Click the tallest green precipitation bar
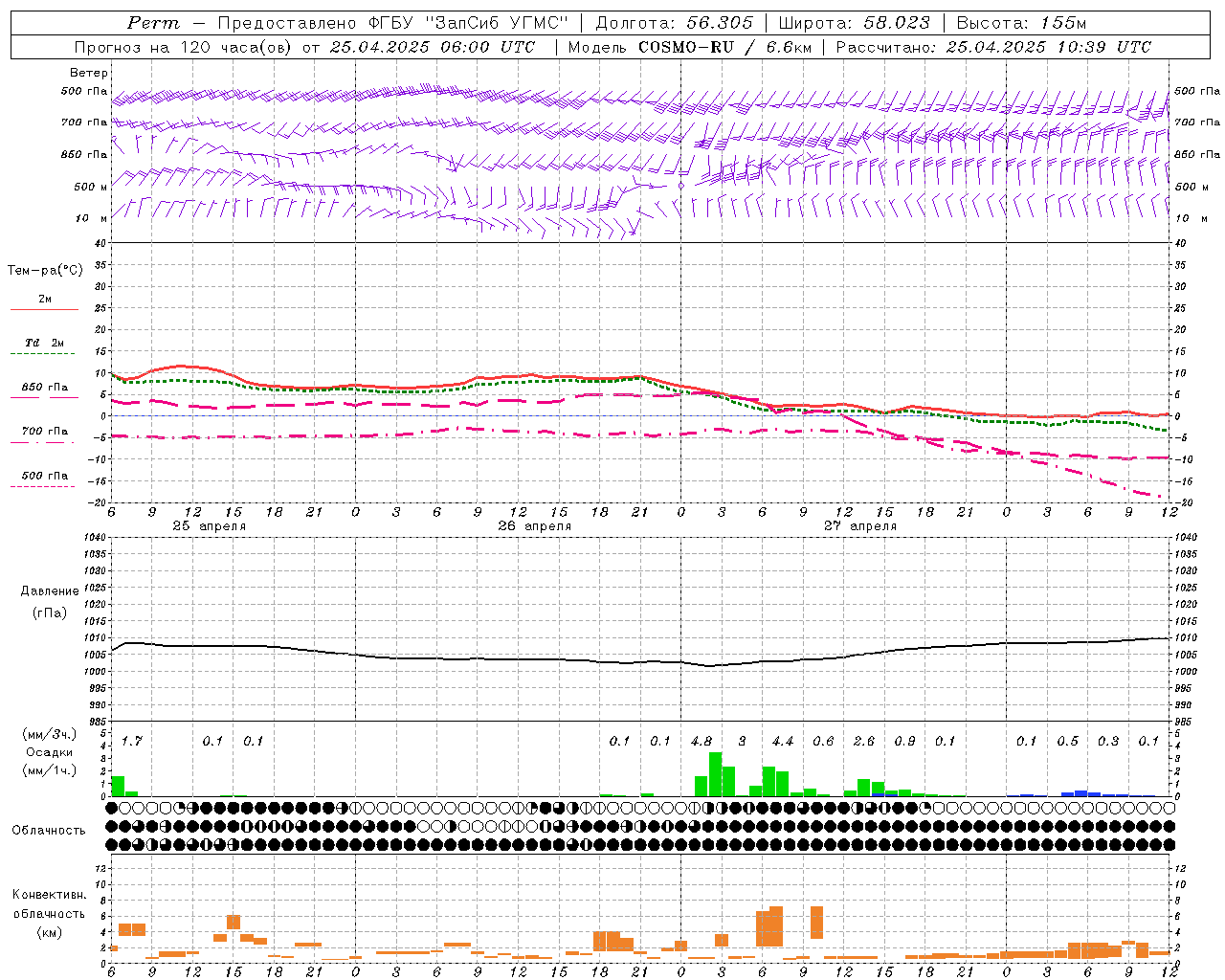 (x=715, y=774)
